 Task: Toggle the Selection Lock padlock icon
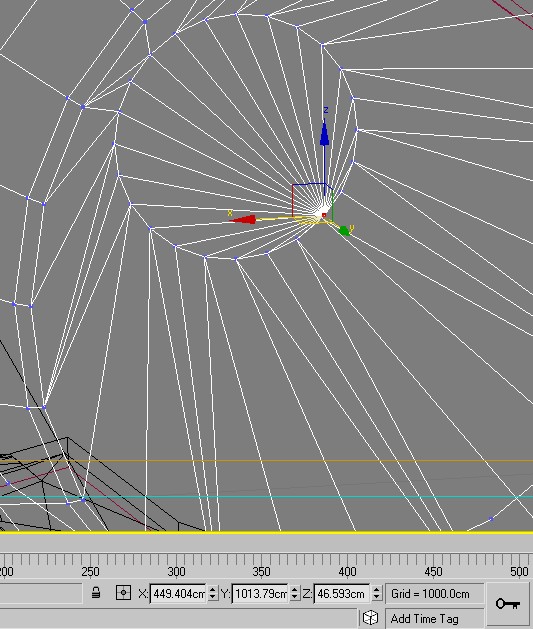pos(95,593)
